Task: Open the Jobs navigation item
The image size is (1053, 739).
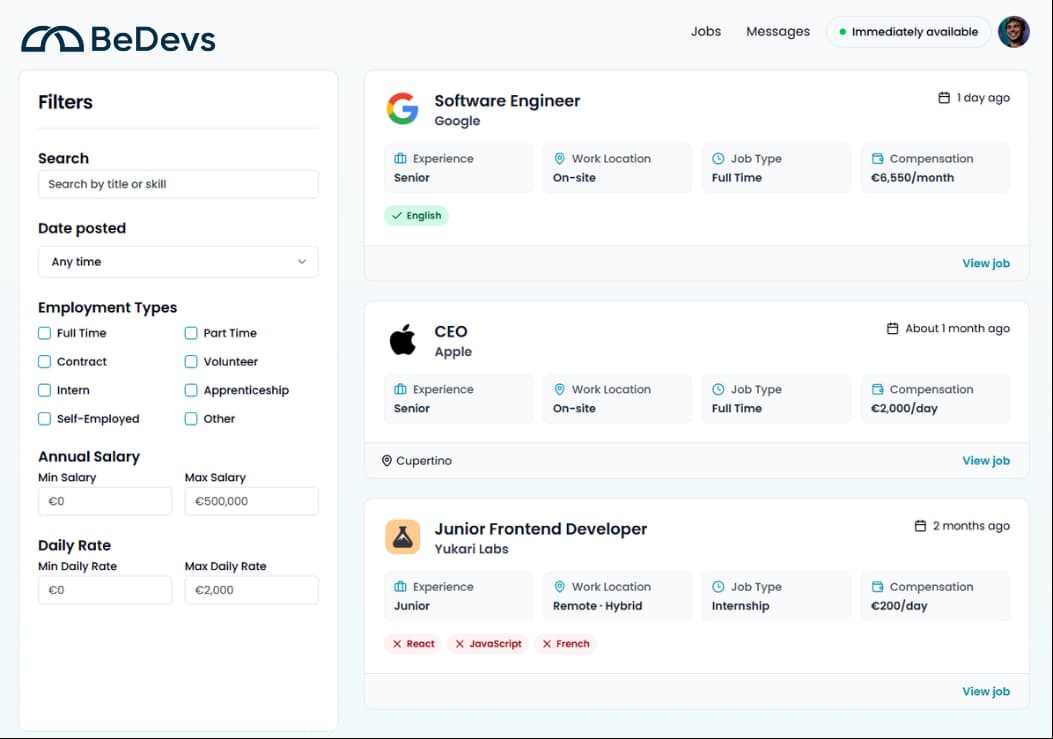Action: (706, 31)
